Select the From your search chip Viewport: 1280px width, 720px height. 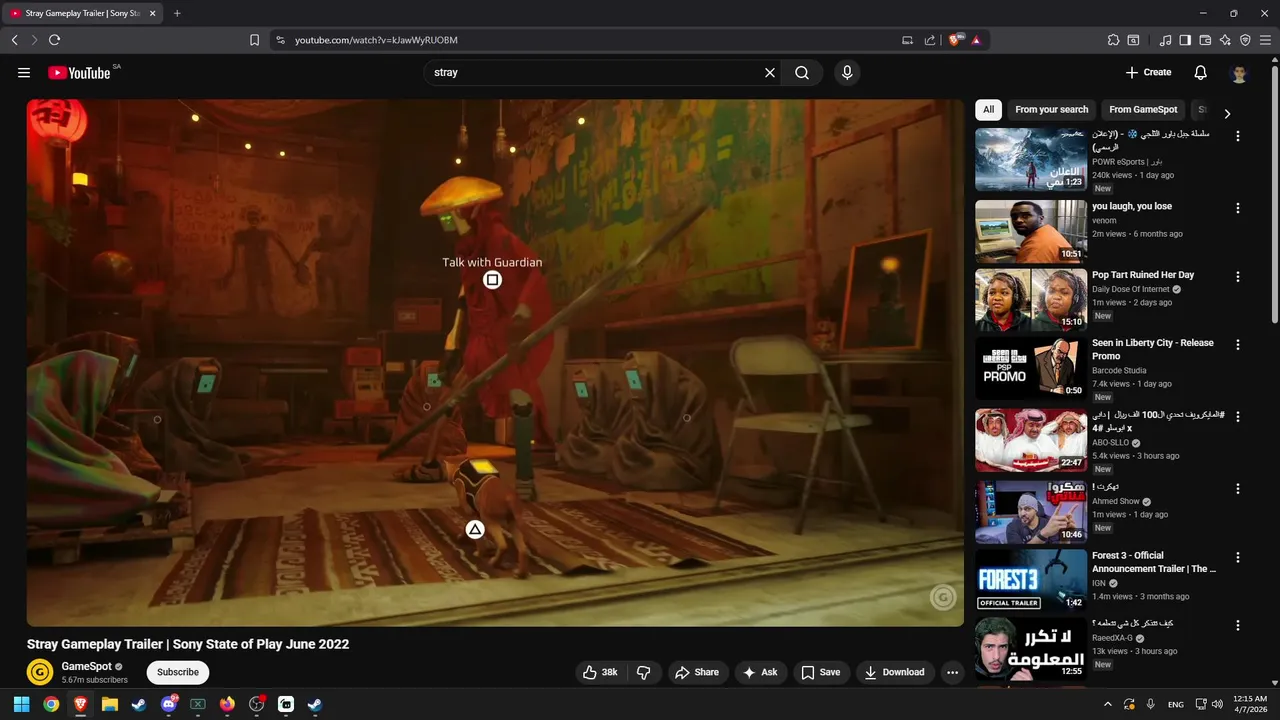tap(1051, 110)
